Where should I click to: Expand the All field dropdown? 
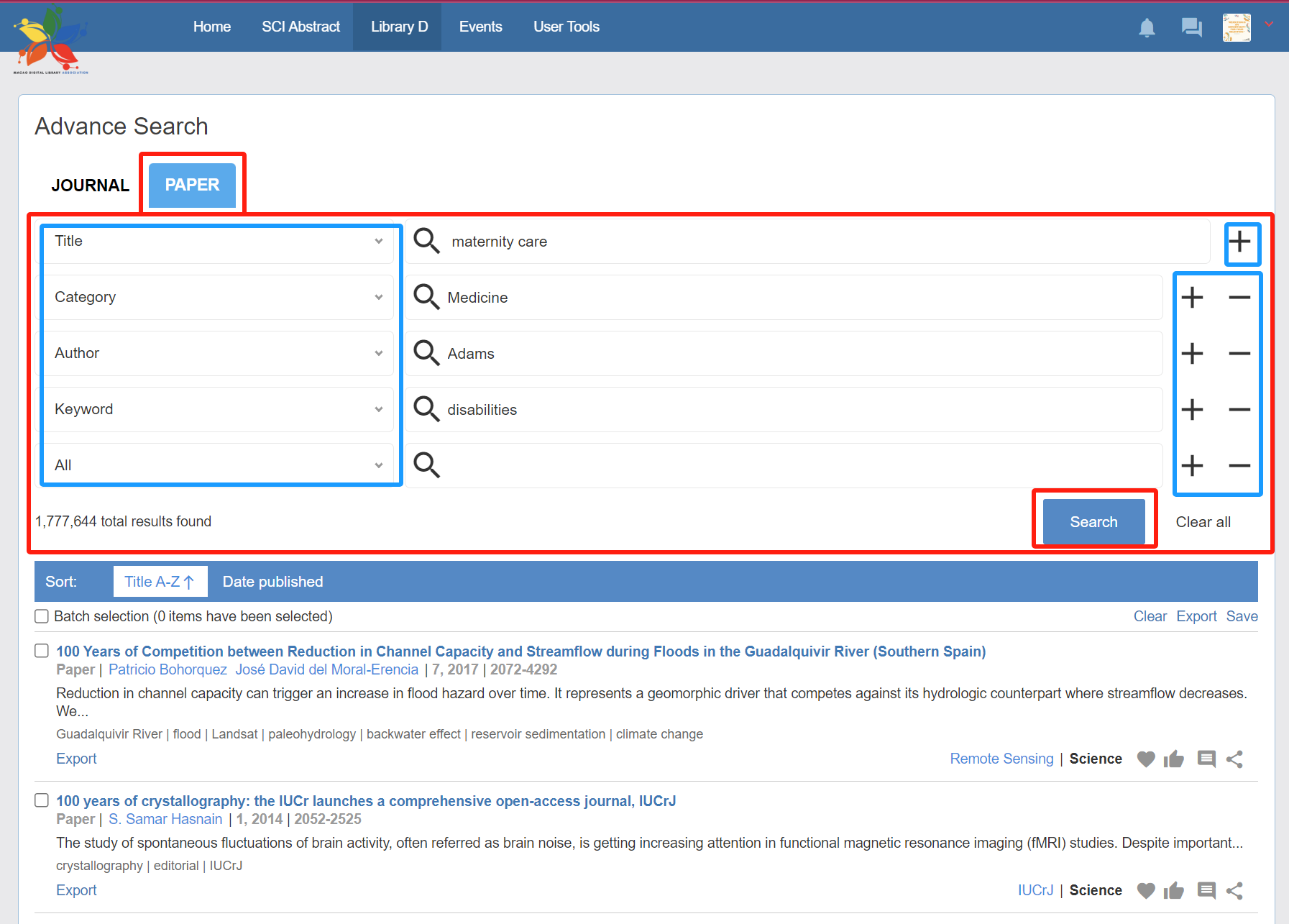coord(217,466)
